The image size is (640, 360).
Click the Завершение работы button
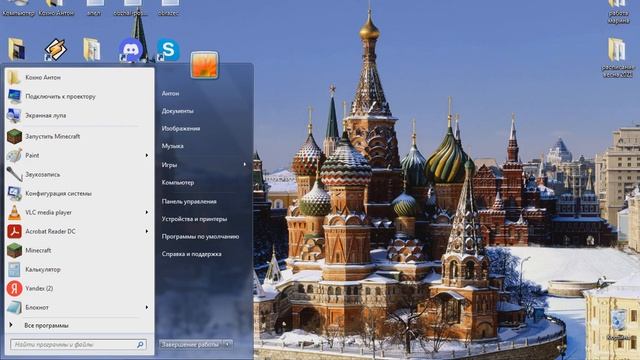click(191, 344)
